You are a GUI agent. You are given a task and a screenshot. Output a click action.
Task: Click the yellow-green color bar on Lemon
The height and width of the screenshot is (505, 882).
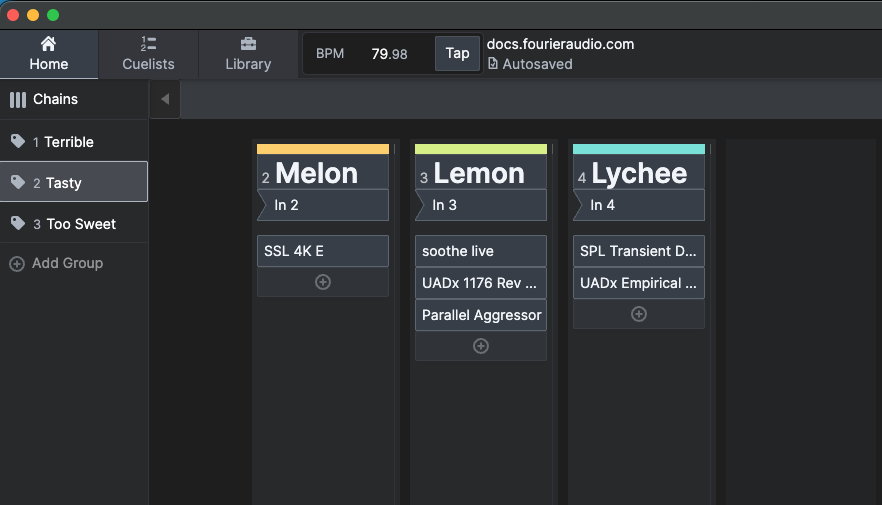(481, 149)
